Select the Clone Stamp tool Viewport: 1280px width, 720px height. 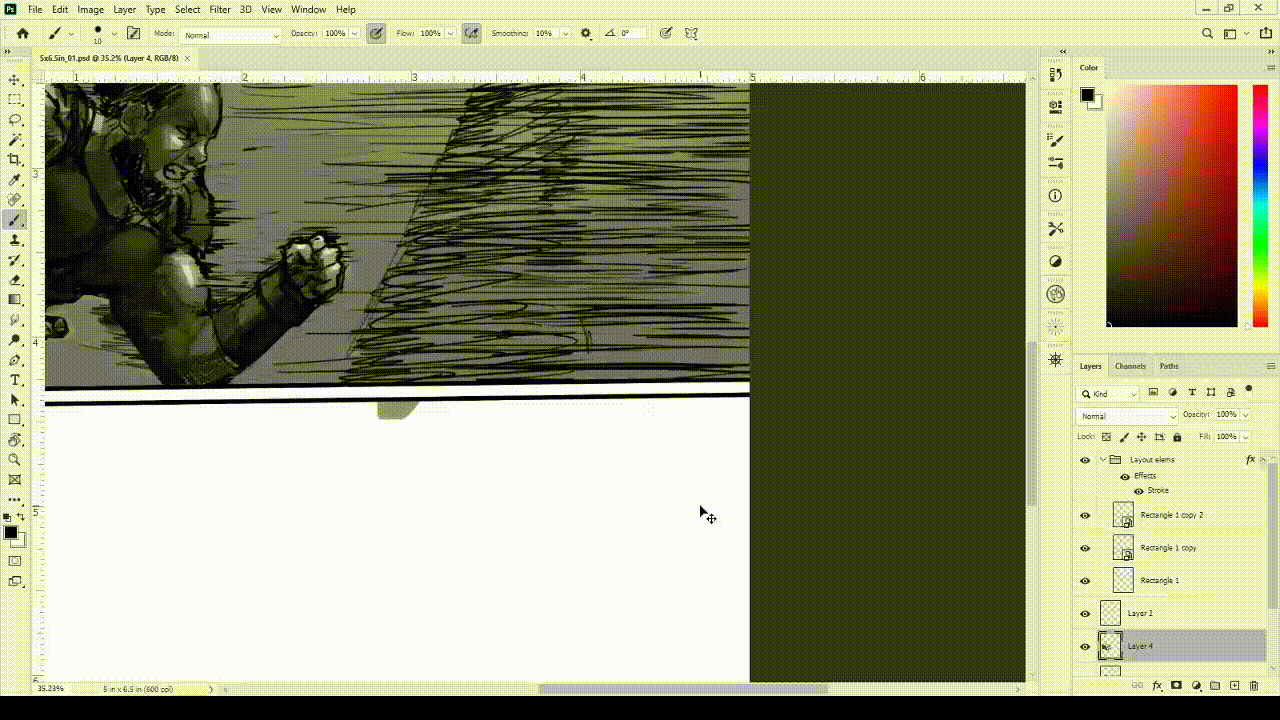click(15, 240)
